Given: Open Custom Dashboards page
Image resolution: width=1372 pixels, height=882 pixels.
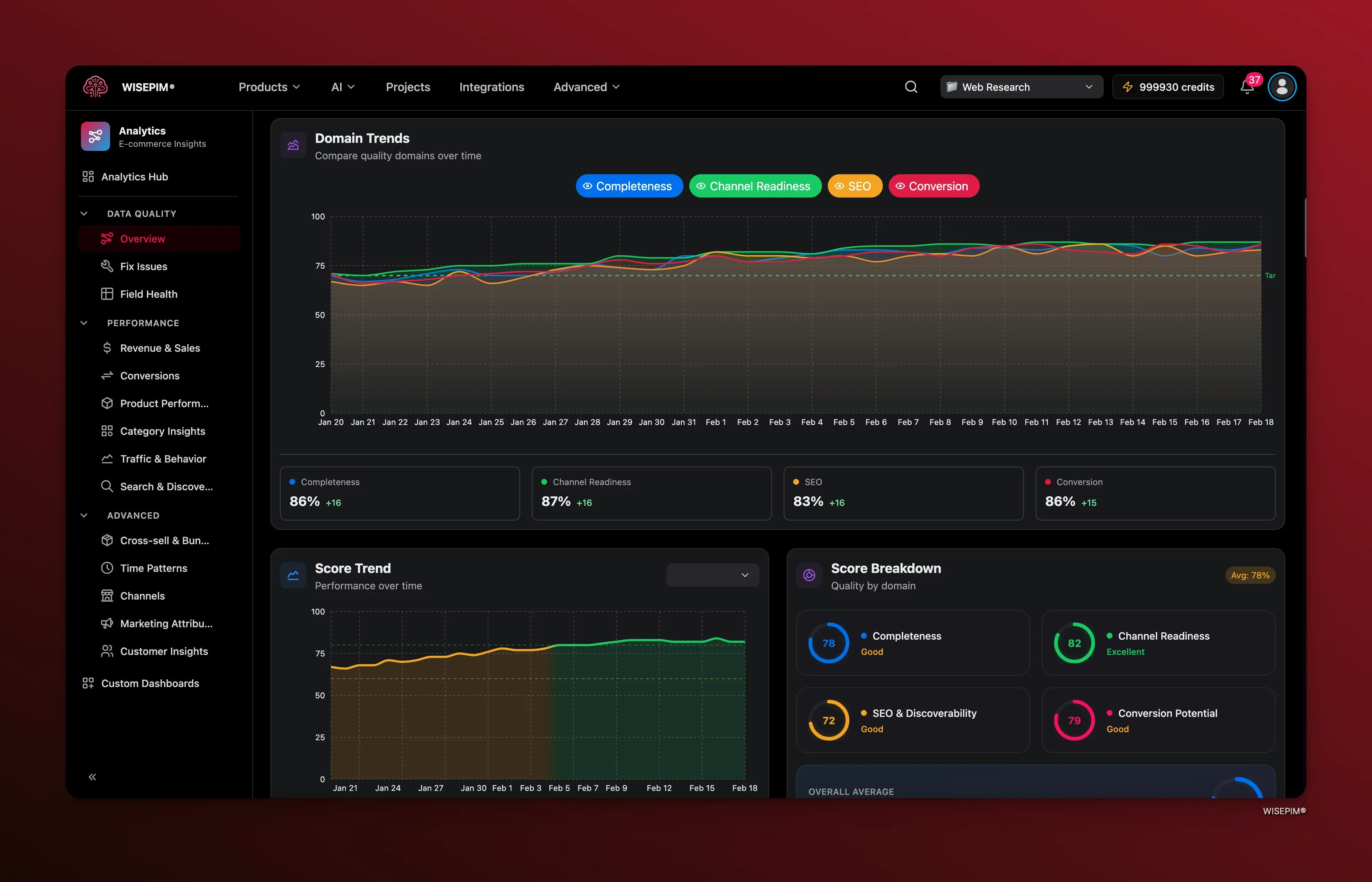Looking at the screenshot, I should coord(149,683).
